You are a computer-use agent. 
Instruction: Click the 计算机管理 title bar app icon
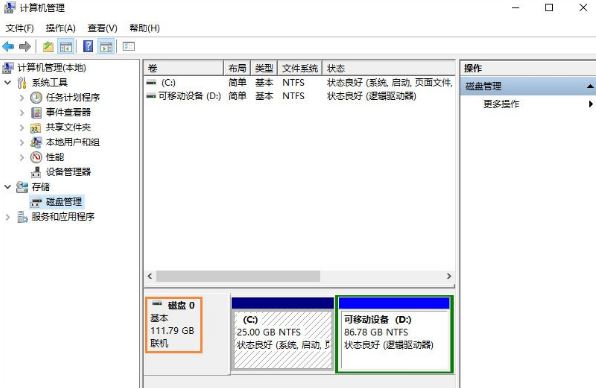9,8
